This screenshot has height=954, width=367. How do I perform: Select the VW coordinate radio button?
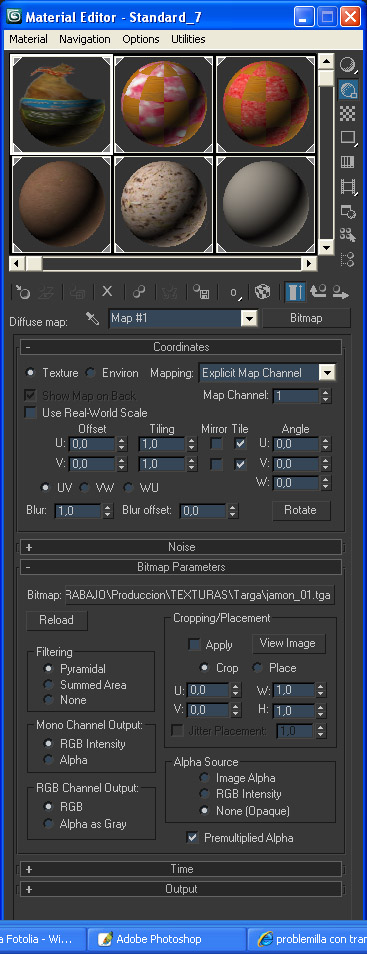pyautogui.click(x=85, y=487)
